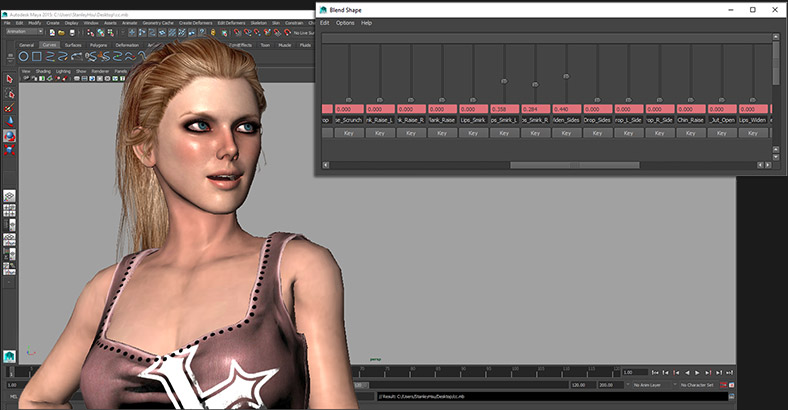Image resolution: width=788 pixels, height=410 pixels.
Task: Click Key button under Lips_Widen
Action: pos(752,133)
